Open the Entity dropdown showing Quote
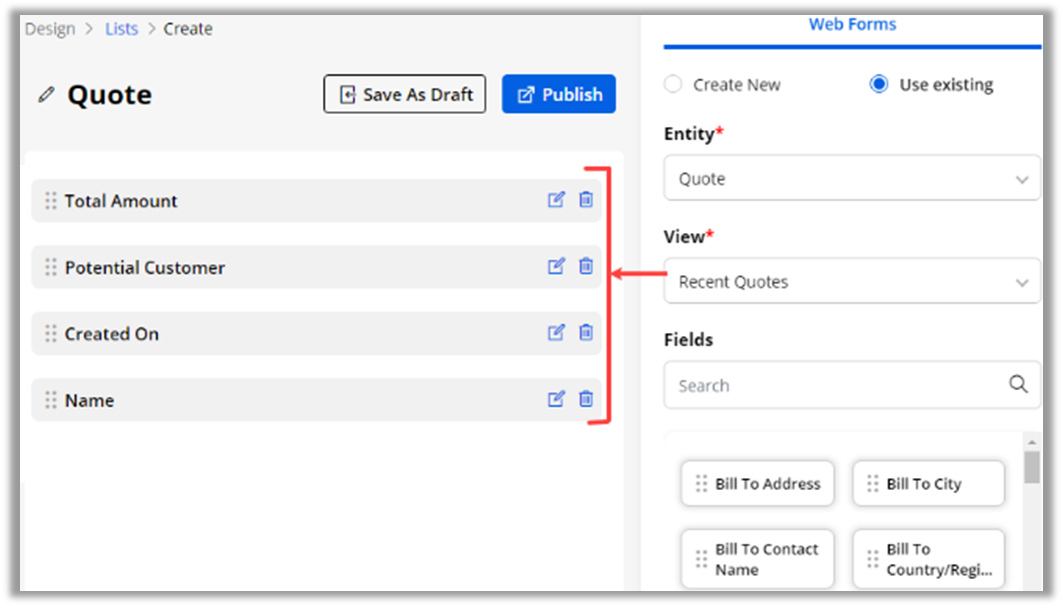This screenshot has width=1064, height=607. (x=851, y=179)
